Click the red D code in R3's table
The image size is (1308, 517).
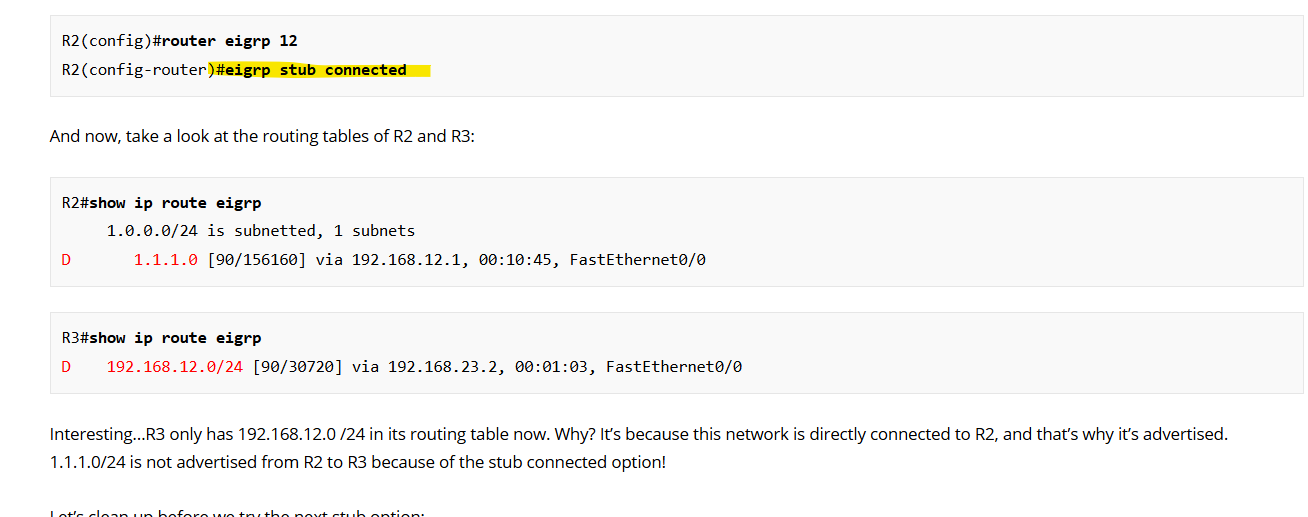coord(66,367)
